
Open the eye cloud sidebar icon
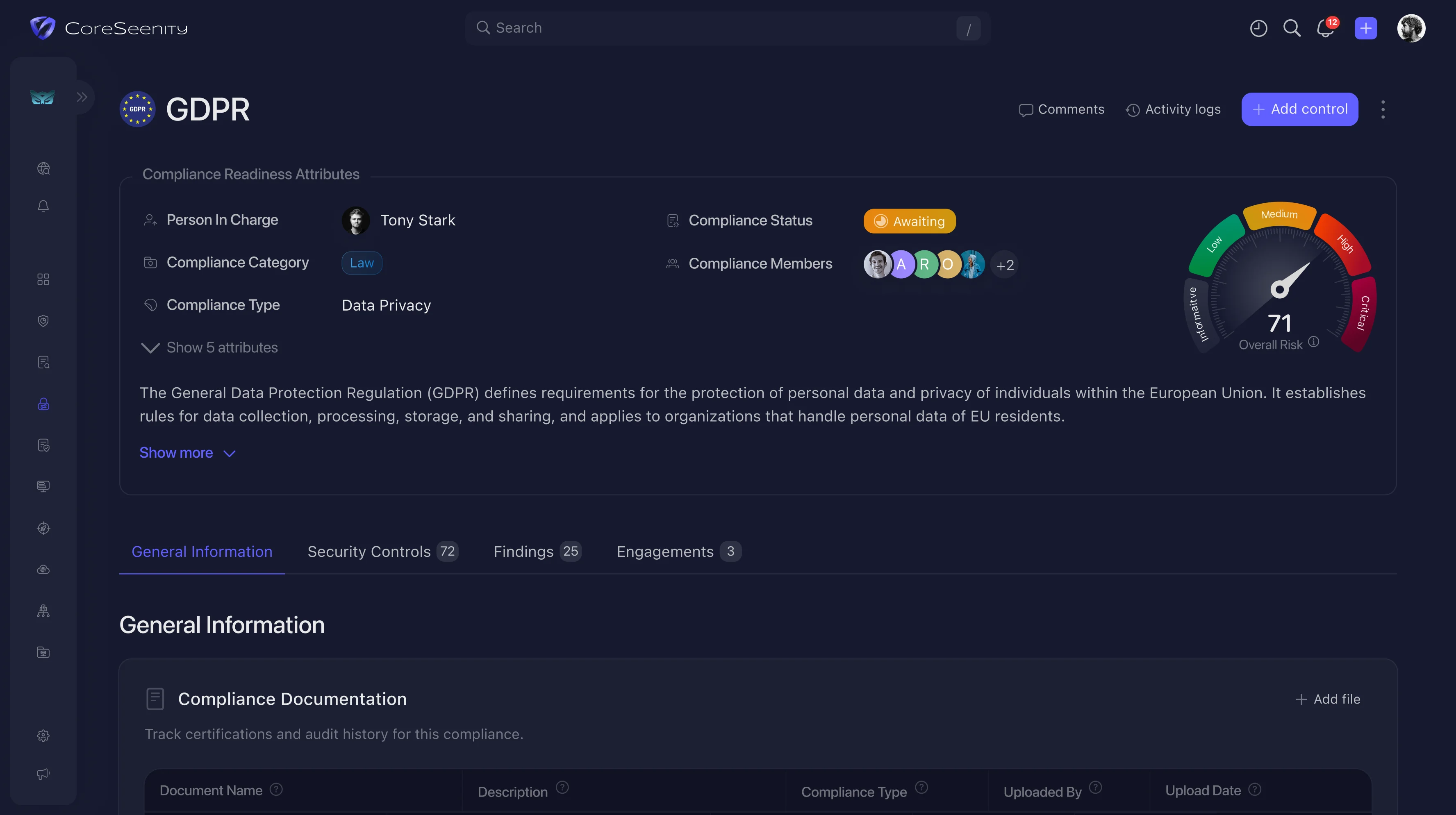pyautogui.click(x=43, y=570)
